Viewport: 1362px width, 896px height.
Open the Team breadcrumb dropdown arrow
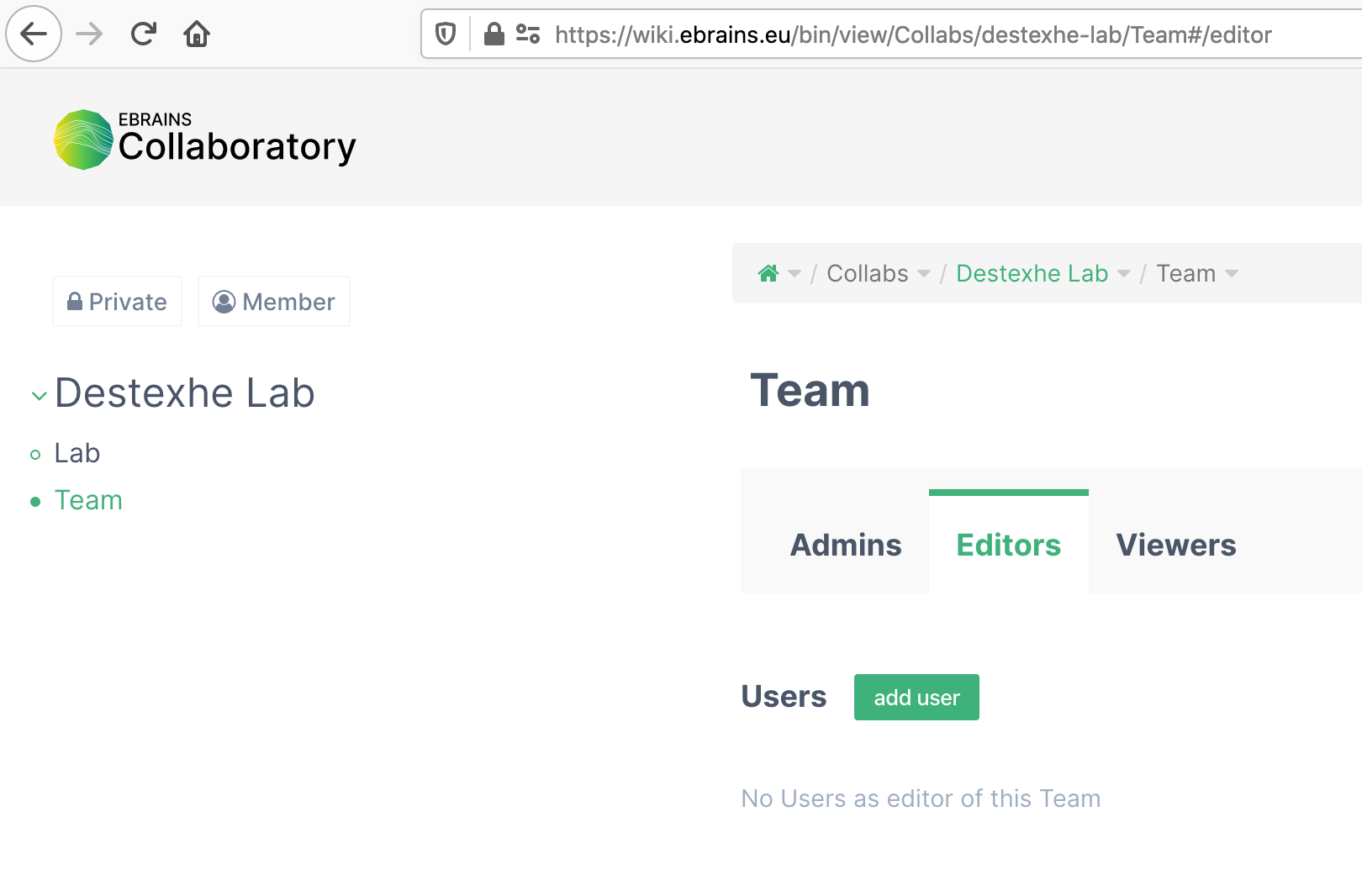(x=1232, y=274)
